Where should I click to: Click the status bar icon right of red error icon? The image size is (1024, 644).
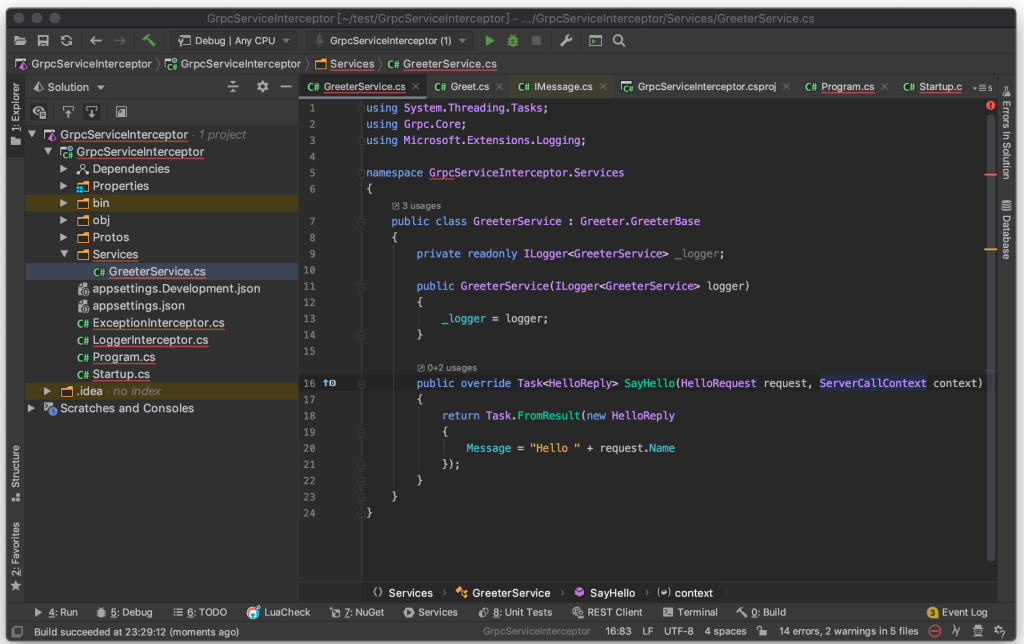pyautogui.click(x=956, y=631)
